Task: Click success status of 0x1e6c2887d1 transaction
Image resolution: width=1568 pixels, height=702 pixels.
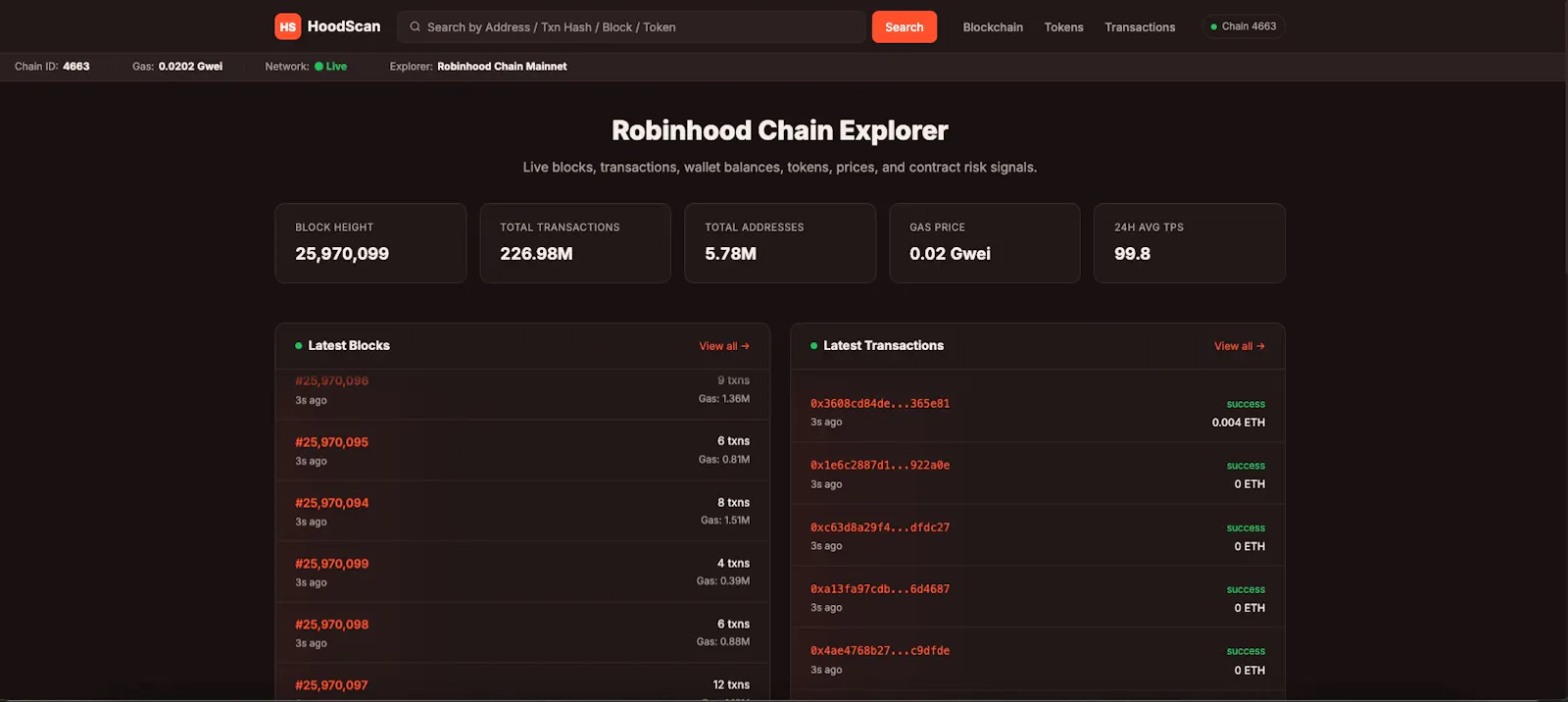Action: tap(1246, 466)
